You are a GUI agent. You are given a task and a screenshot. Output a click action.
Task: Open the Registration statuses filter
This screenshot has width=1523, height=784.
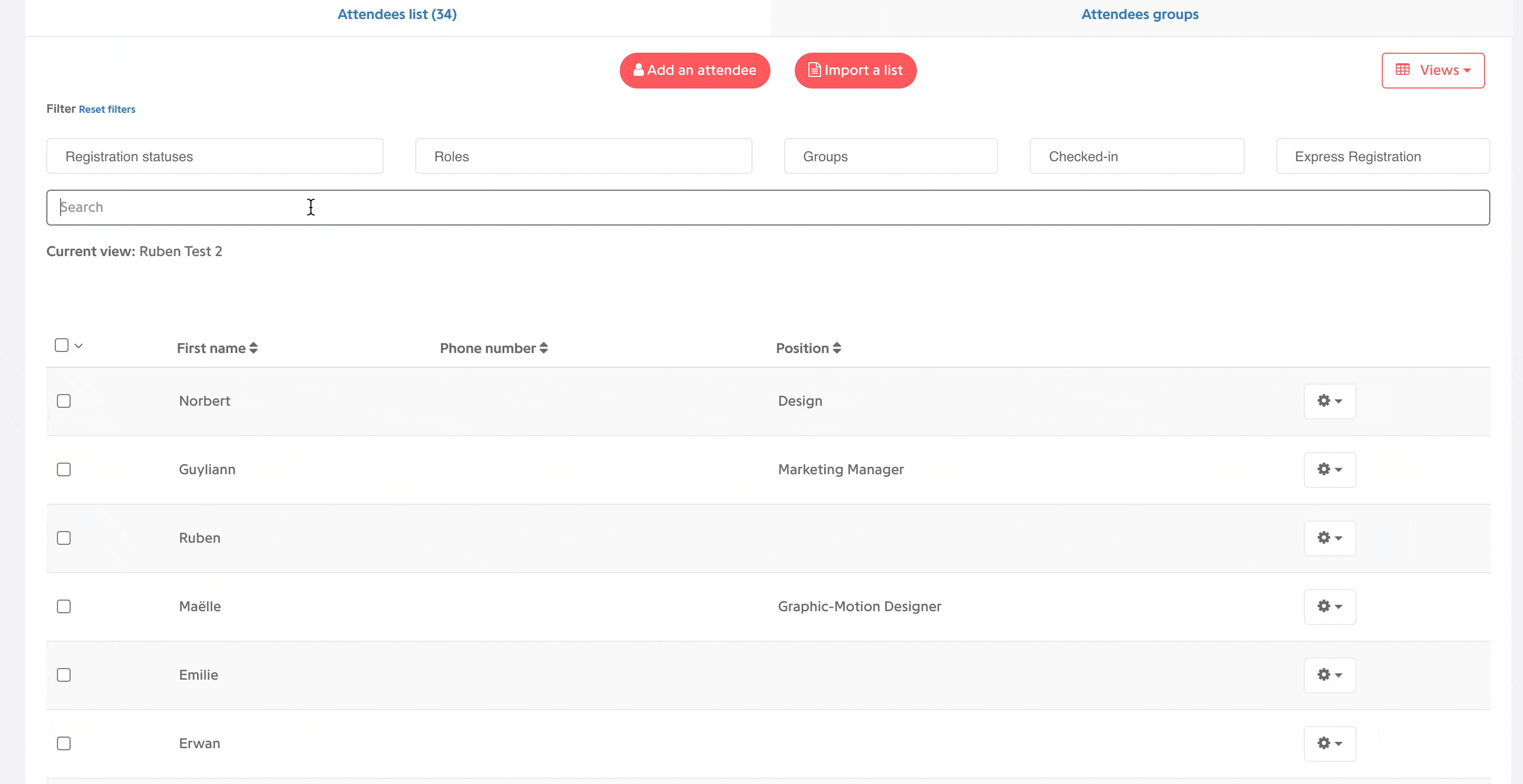pyautogui.click(x=214, y=156)
